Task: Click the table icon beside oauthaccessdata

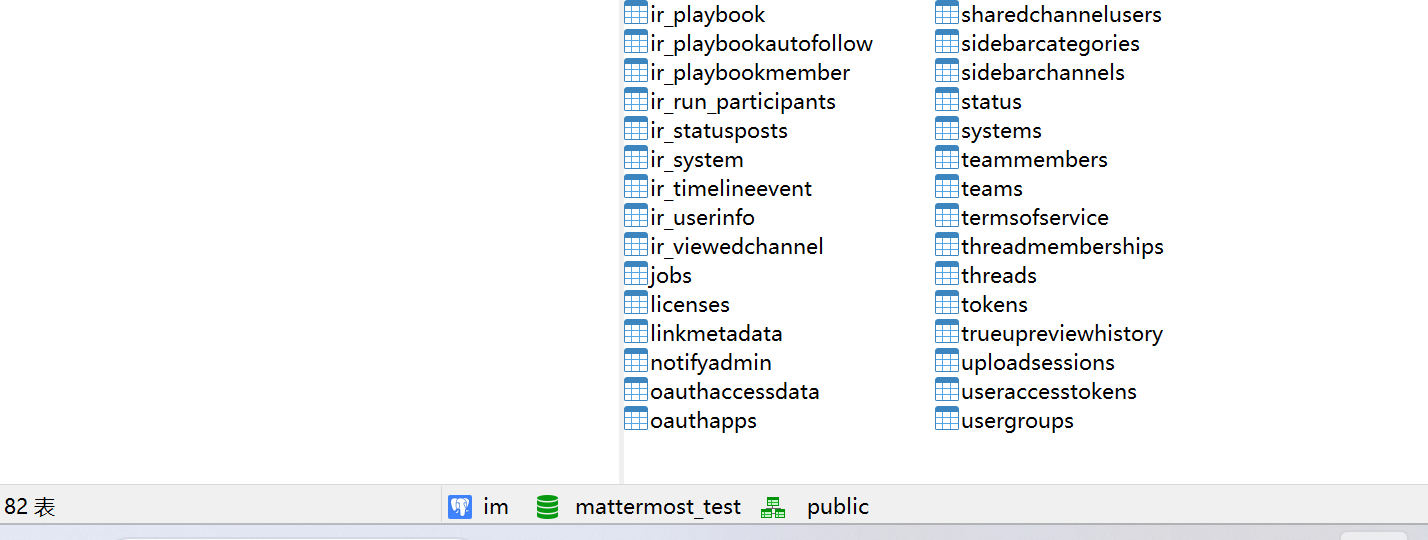Action: 635,390
